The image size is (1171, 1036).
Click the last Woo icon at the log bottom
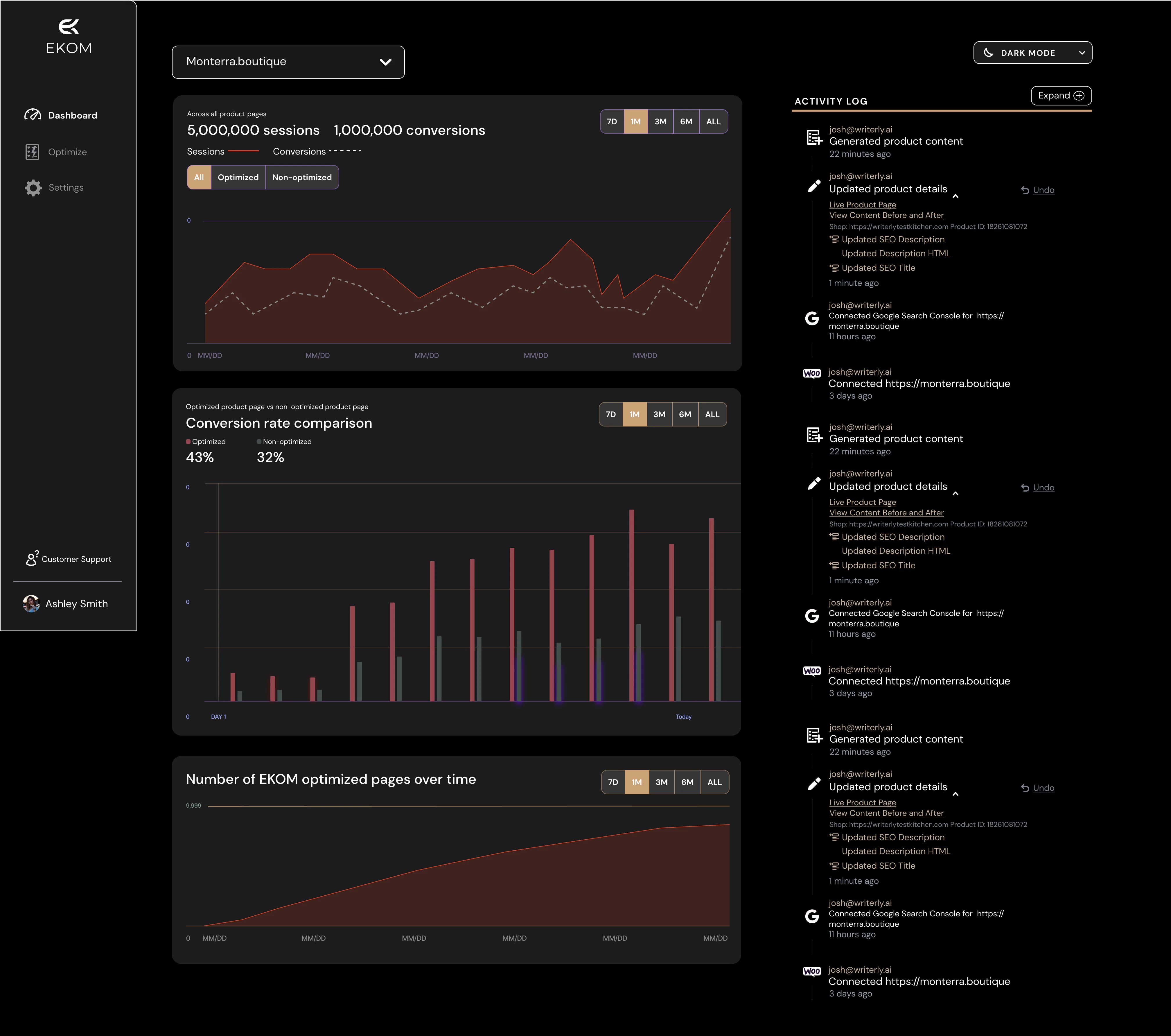[812, 971]
